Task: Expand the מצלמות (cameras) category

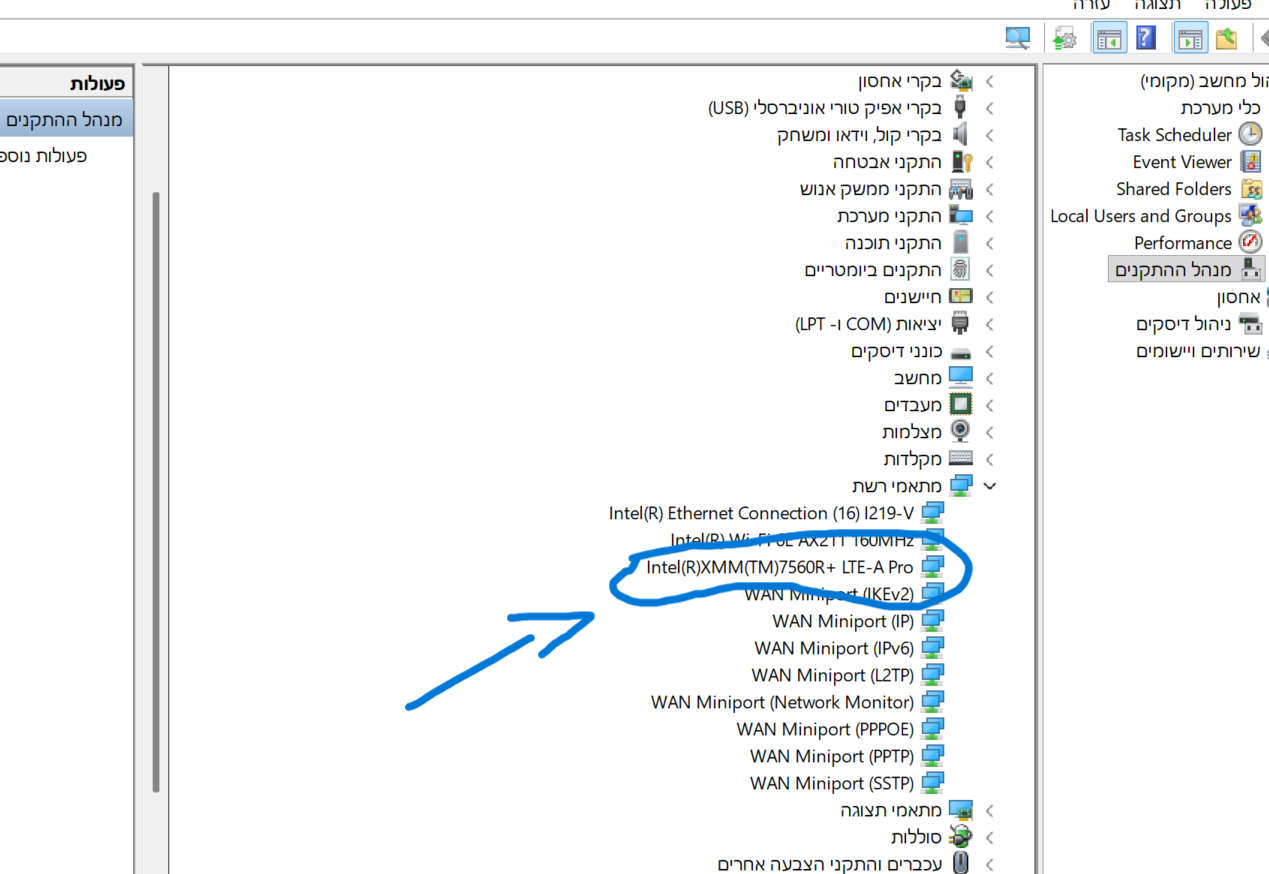Action: coord(990,432)
